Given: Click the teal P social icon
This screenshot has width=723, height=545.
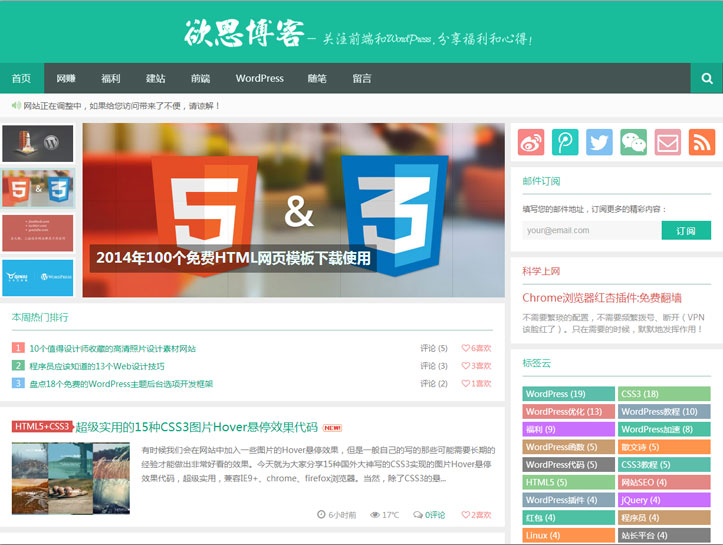Looking at the screenshot, I should (x=565, y=142).
